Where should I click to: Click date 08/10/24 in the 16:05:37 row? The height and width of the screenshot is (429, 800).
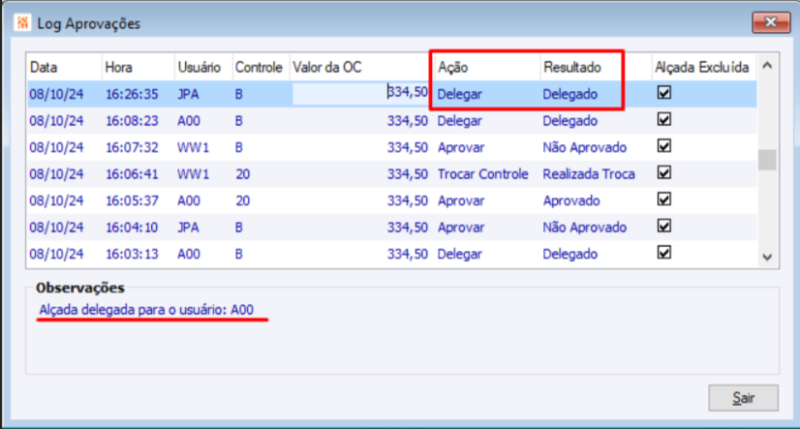click(x=56, y=200)
